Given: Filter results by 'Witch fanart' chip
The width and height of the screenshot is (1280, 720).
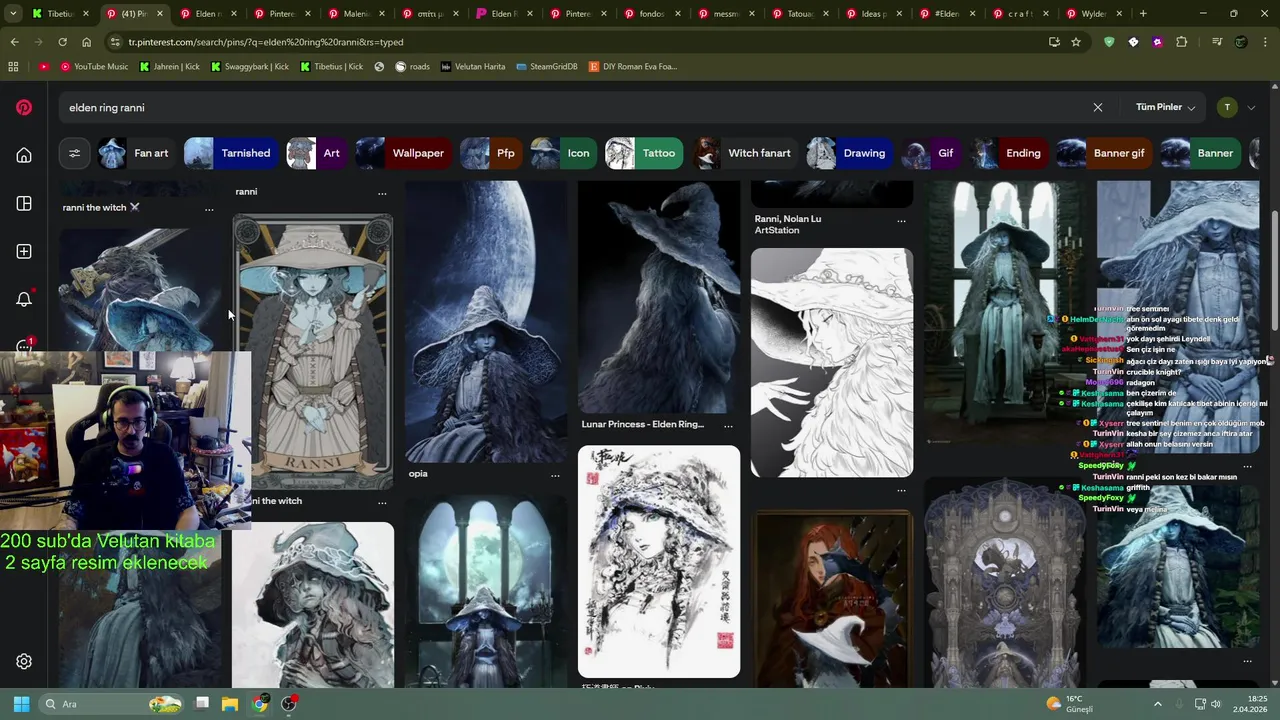Looking at the screenshot, I should 746,153.
